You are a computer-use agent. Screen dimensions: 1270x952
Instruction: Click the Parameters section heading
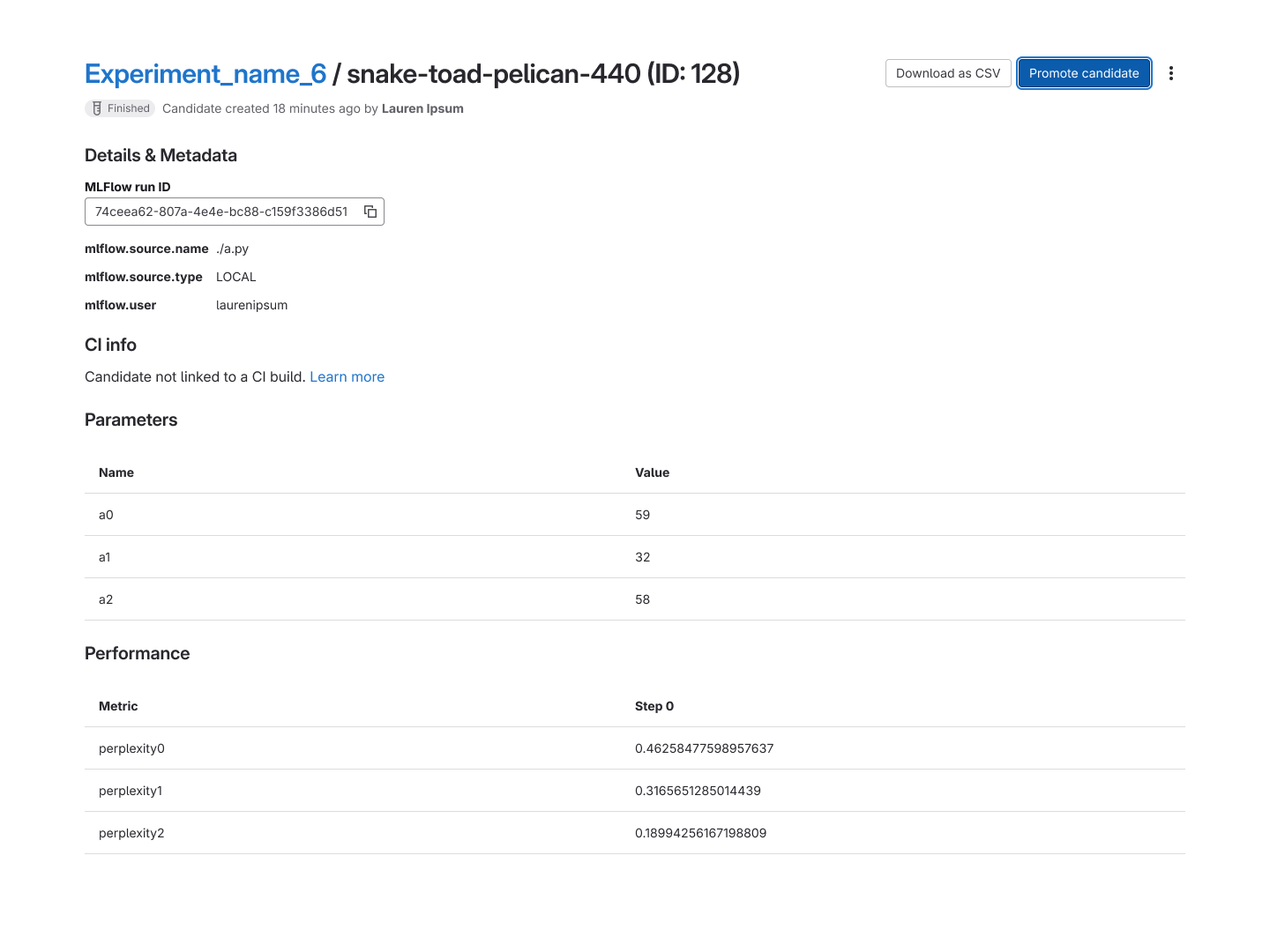click(131, 420)
